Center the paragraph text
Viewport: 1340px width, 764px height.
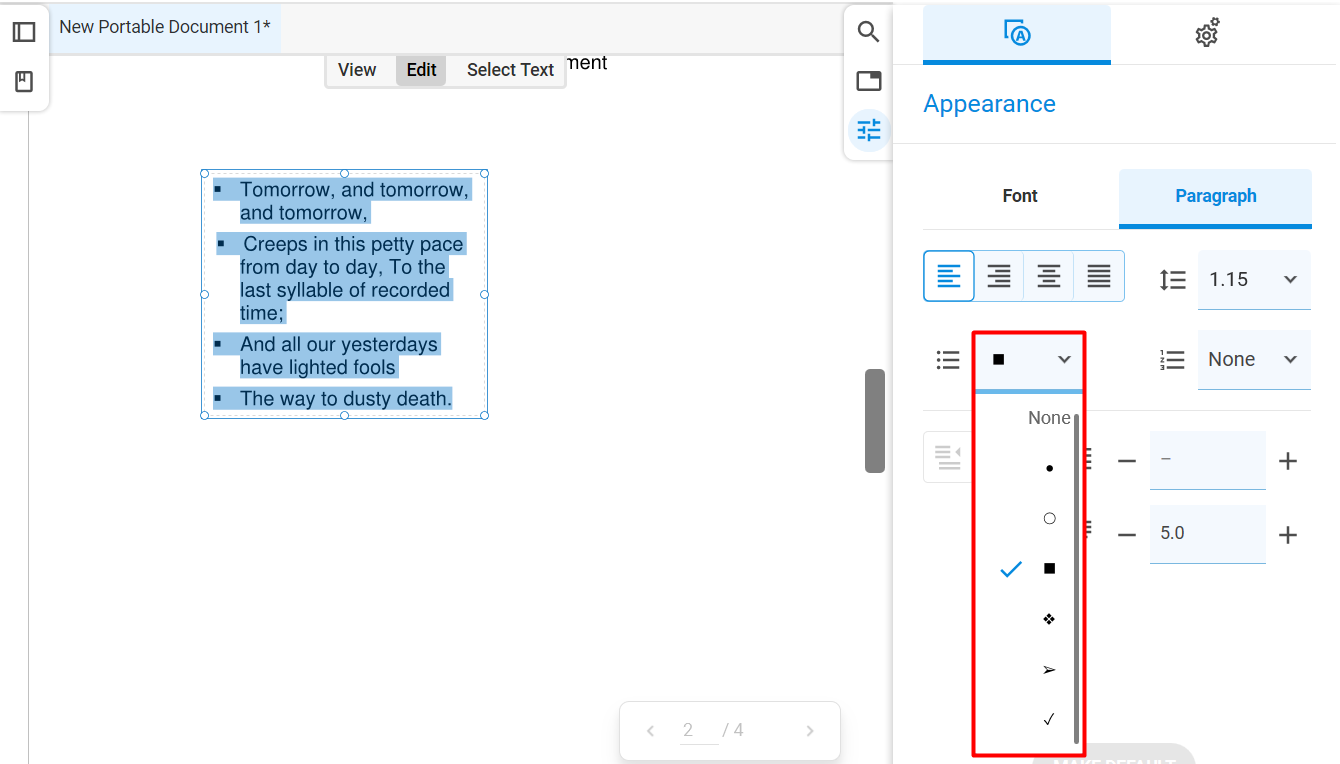pos(1049,276)
